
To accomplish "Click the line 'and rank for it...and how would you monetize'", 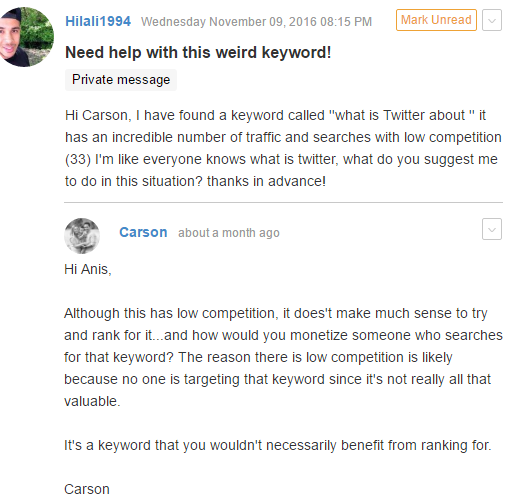I will (x=283, y=335).
